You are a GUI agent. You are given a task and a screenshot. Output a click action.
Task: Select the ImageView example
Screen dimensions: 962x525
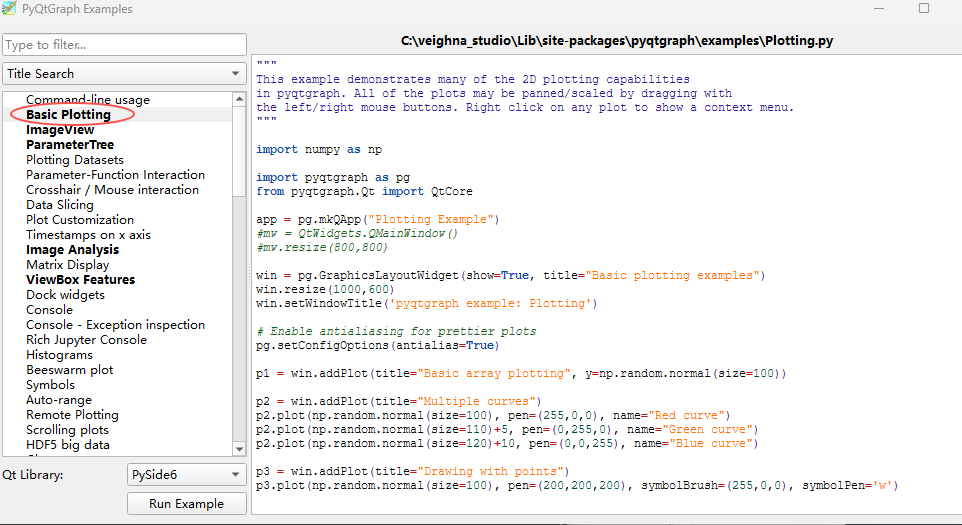click(x=60, y=130)
